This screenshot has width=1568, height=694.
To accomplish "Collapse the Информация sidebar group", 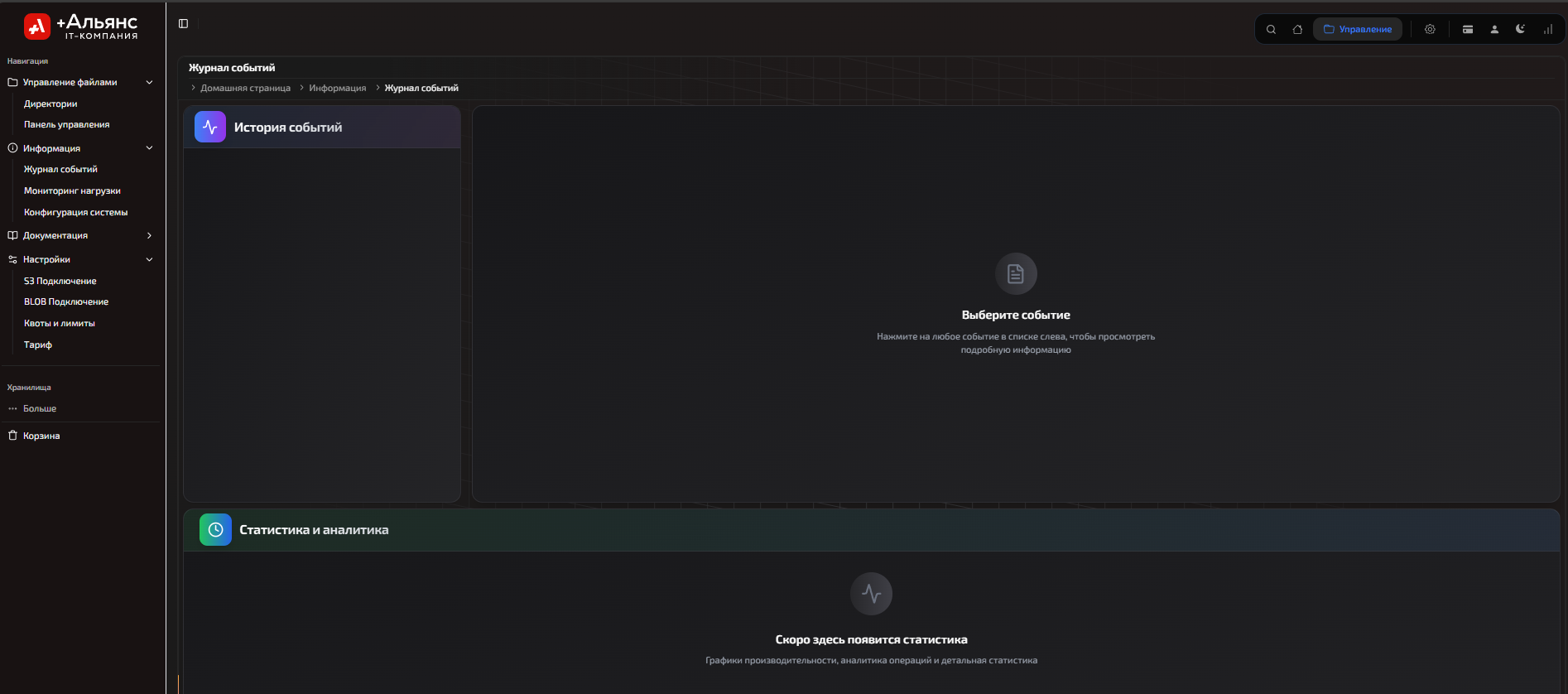I will tap(149, 148).
